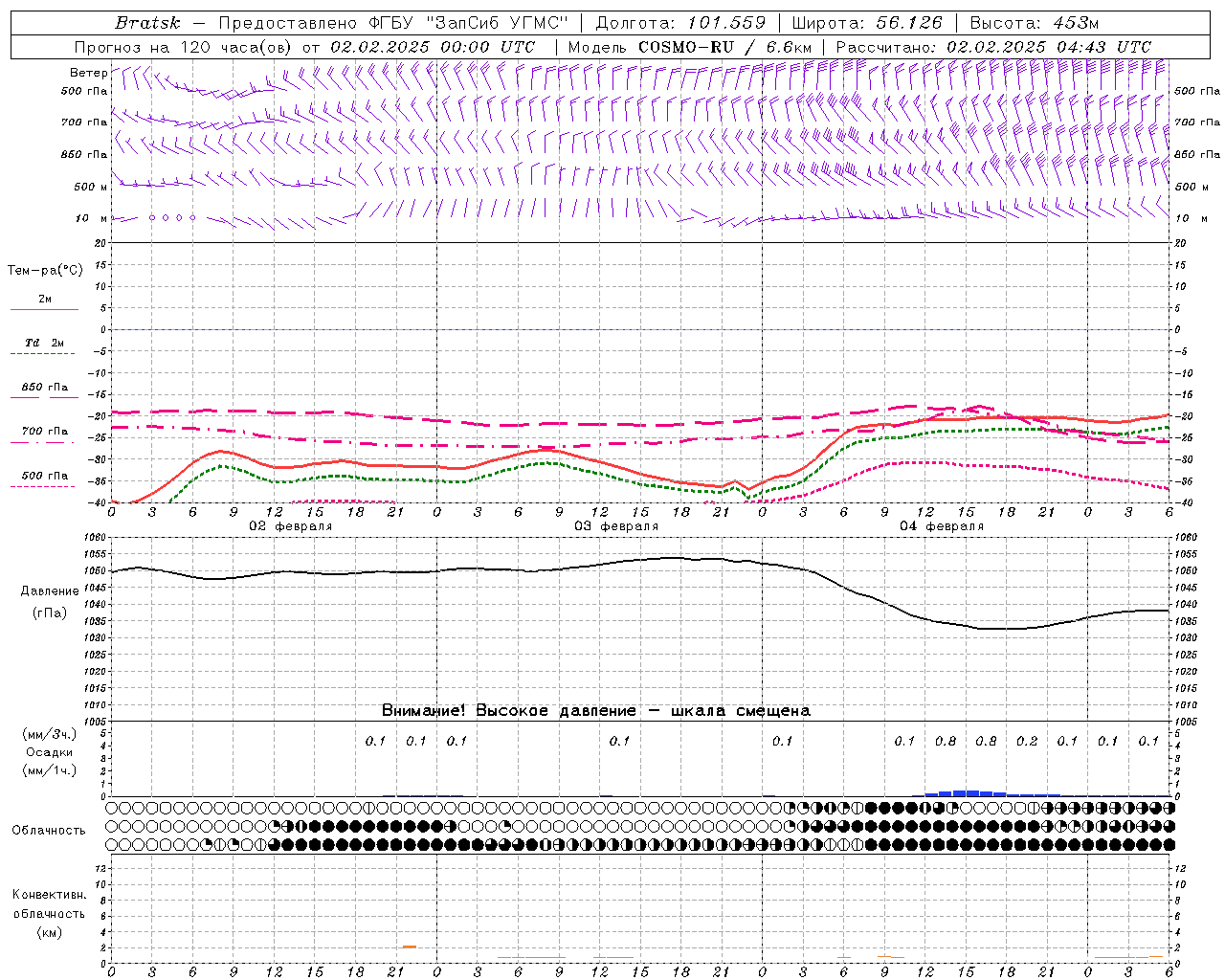Select the 'Прогноз на 120 часа(ов)' forecast text
The image size is (1225, 980).
pyautogui.click(x=184, y=47)
